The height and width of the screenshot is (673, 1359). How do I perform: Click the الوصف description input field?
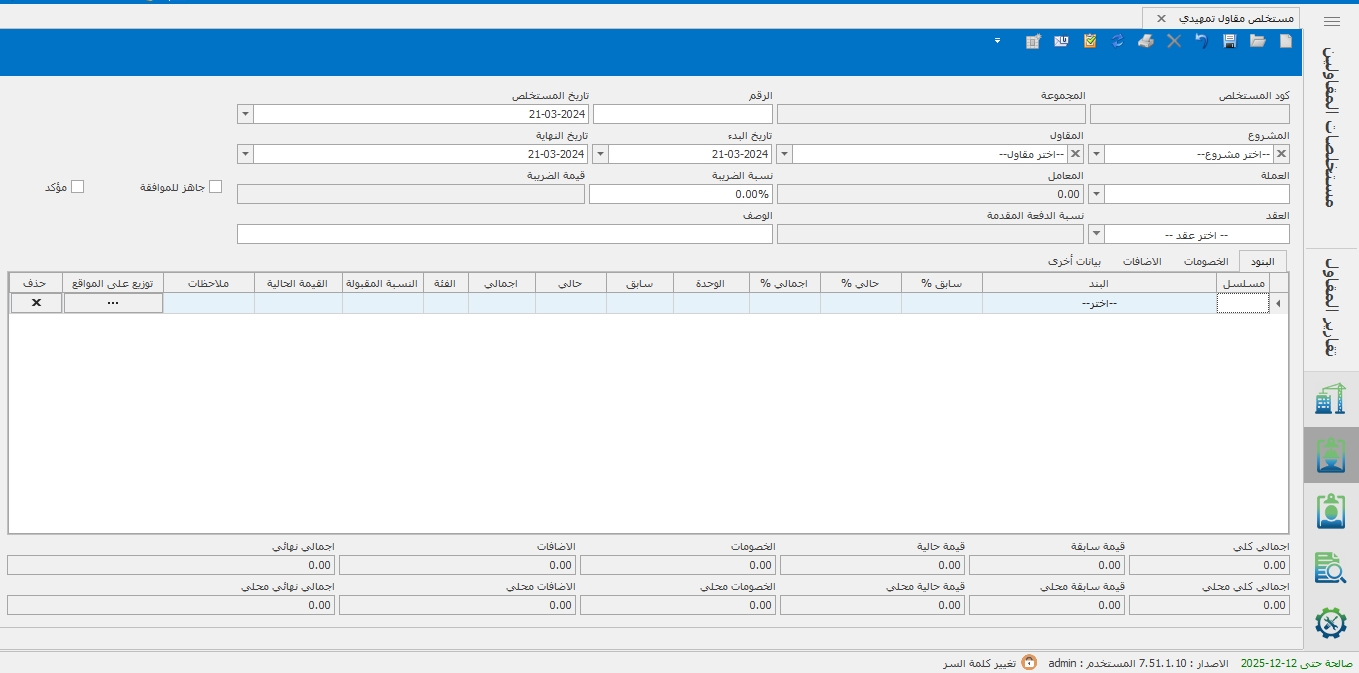point(504,234)
